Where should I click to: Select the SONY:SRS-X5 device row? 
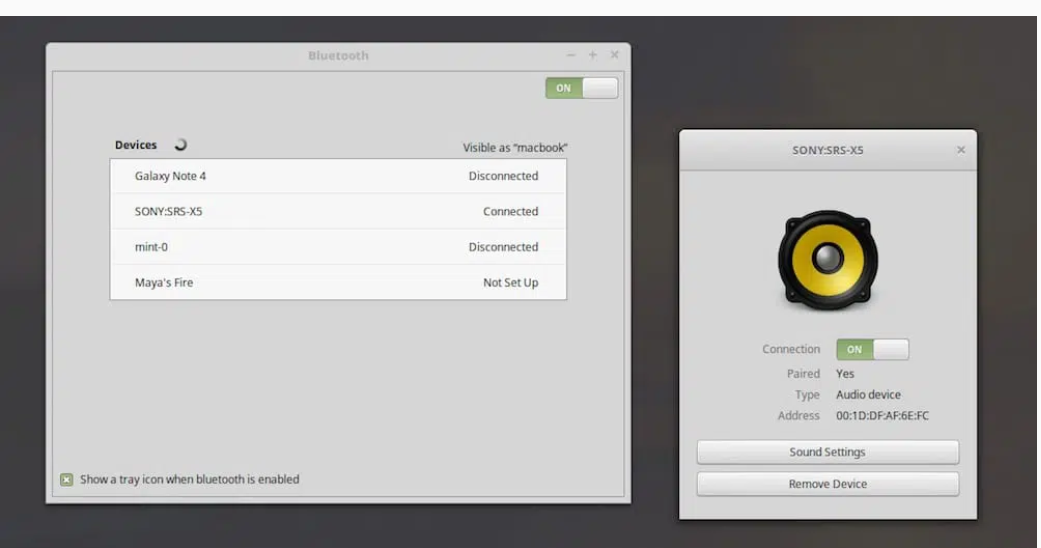[x=338, y=212]
